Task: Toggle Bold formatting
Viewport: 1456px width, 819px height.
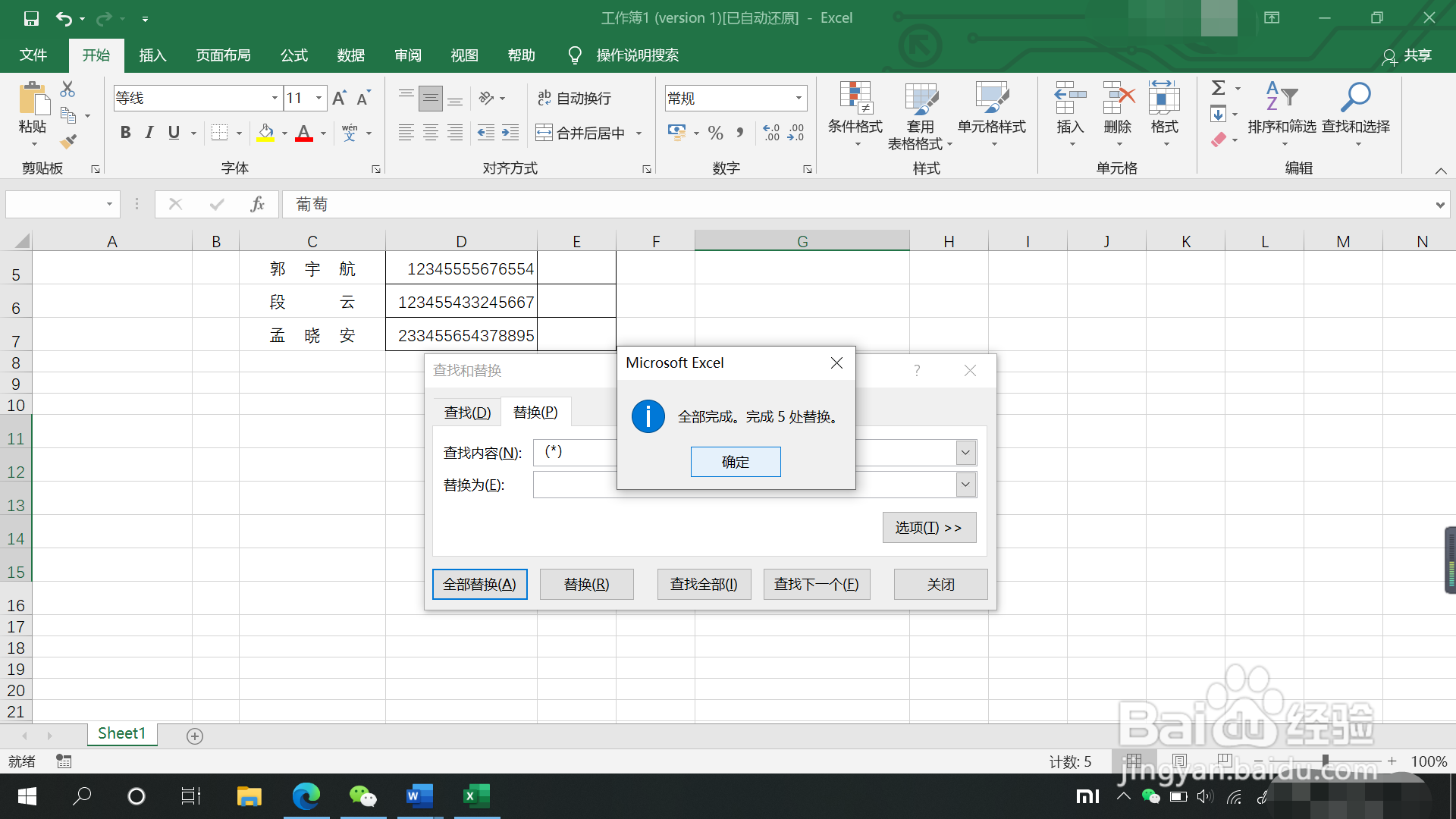Action: [x=126, y=133]
